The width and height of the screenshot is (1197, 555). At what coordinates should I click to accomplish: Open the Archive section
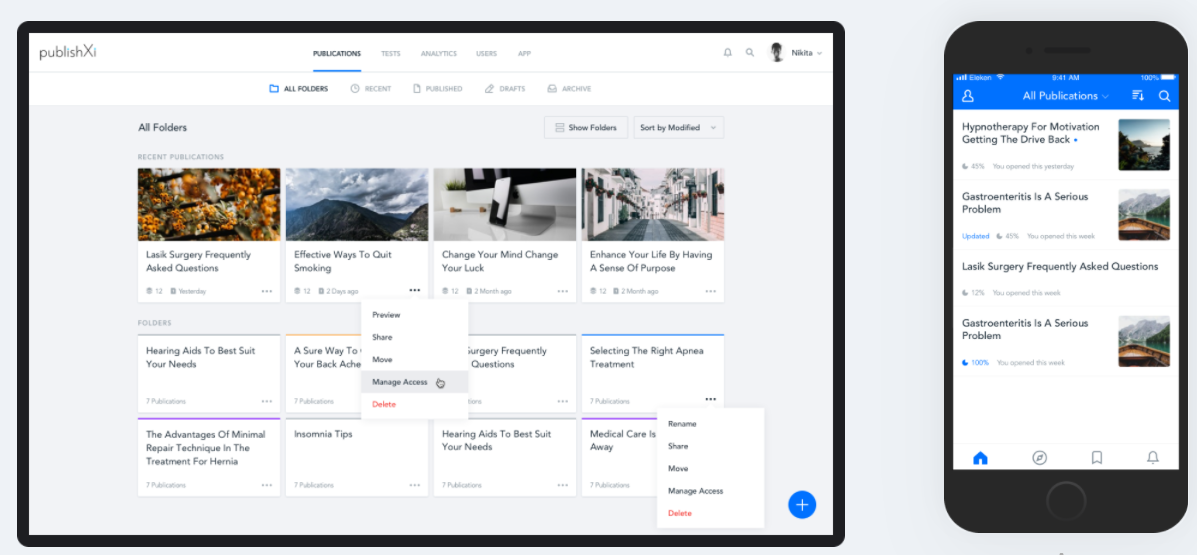[569, 89]
